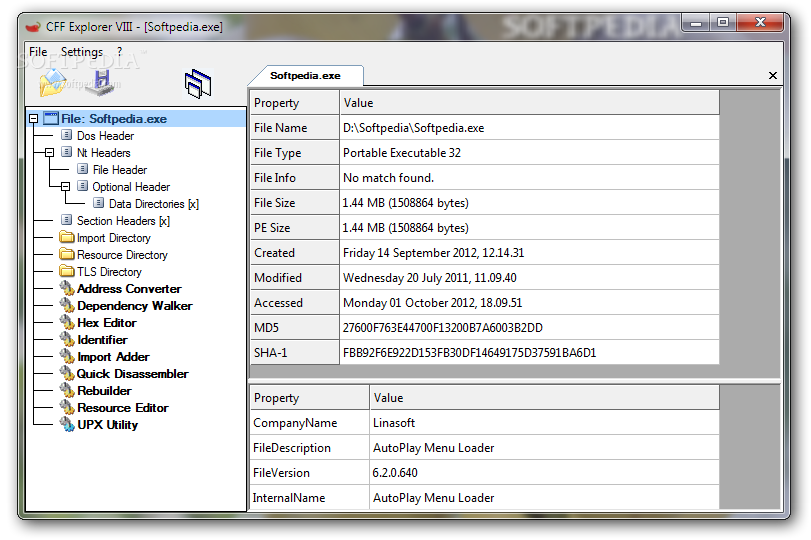
Task: Select the FileDescription property cell
Action: tap(310, 447)
